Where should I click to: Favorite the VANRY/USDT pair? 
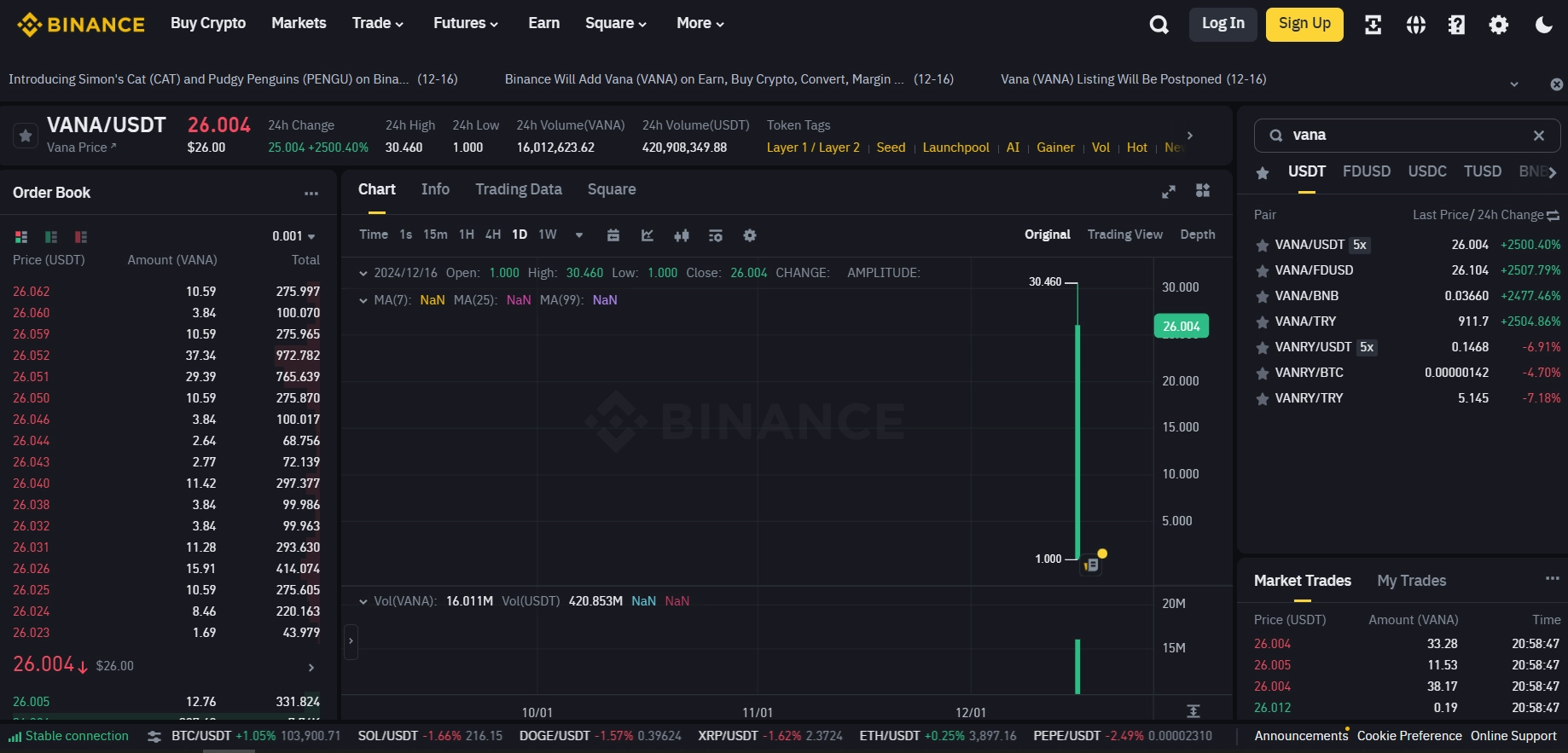(x=1263, y=348)
